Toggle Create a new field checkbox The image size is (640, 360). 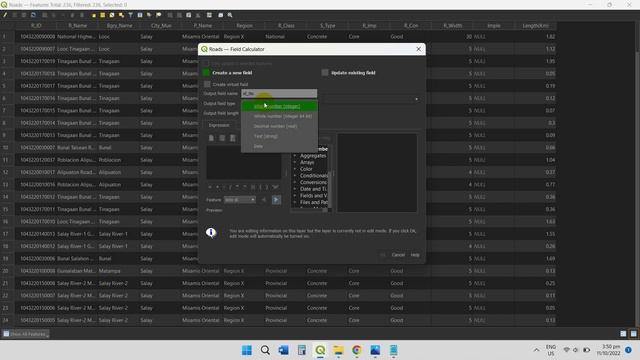pyautogui.click(x=206, y=73)
